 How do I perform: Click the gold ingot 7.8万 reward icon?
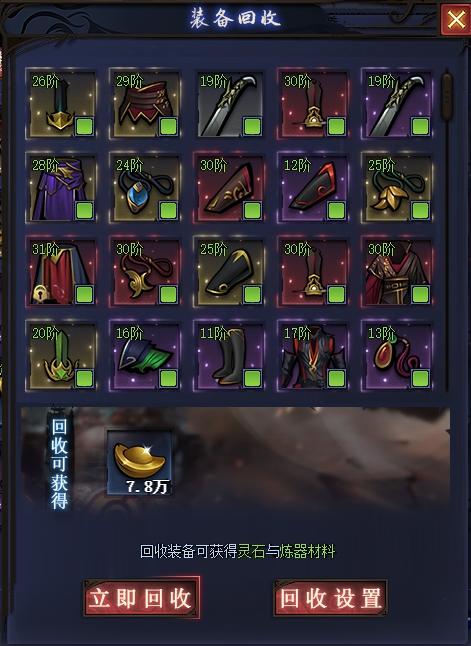(x=139, y=463)
